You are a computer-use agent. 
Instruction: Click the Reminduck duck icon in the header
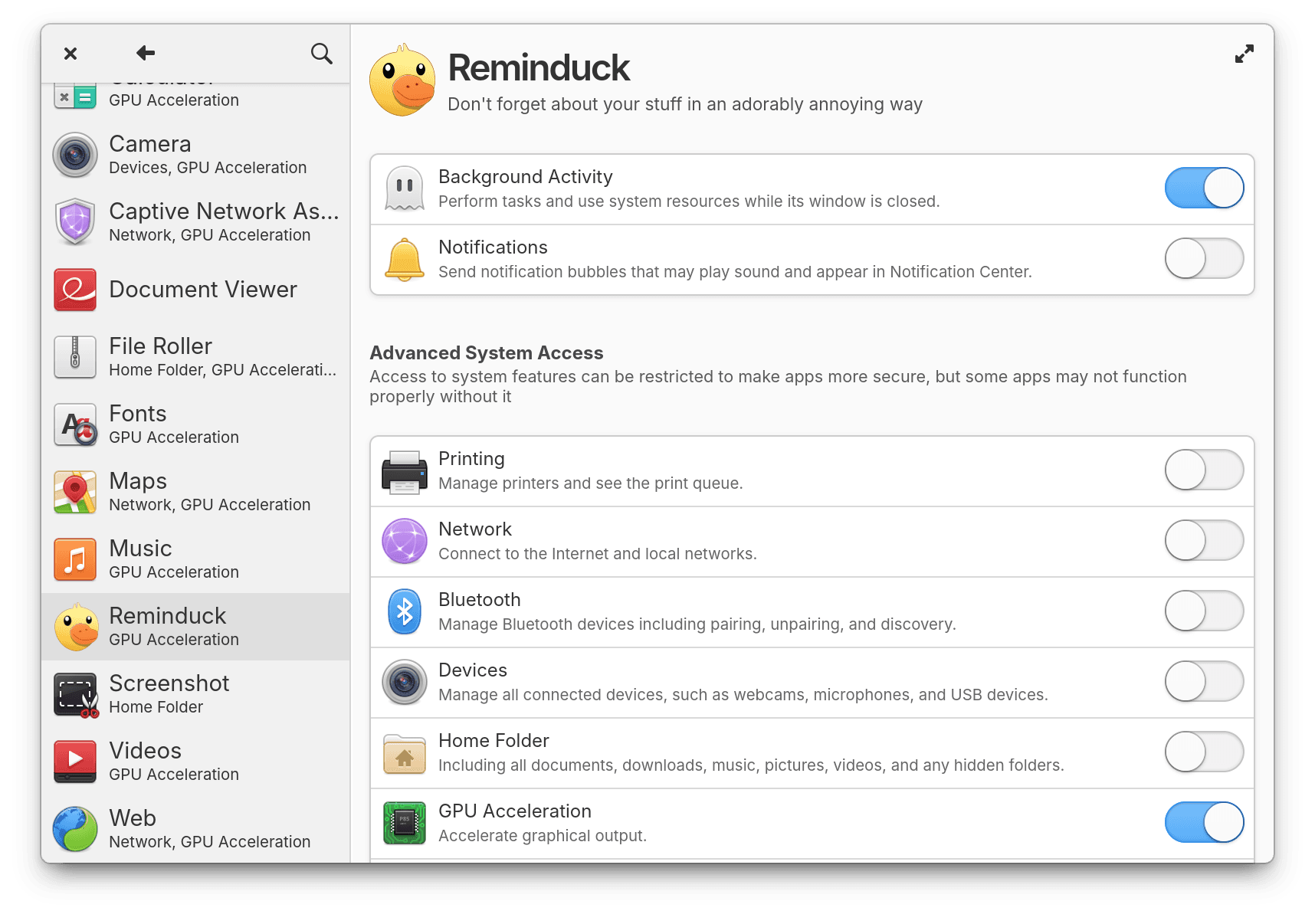pyautogui.click(x=402, y=79)
